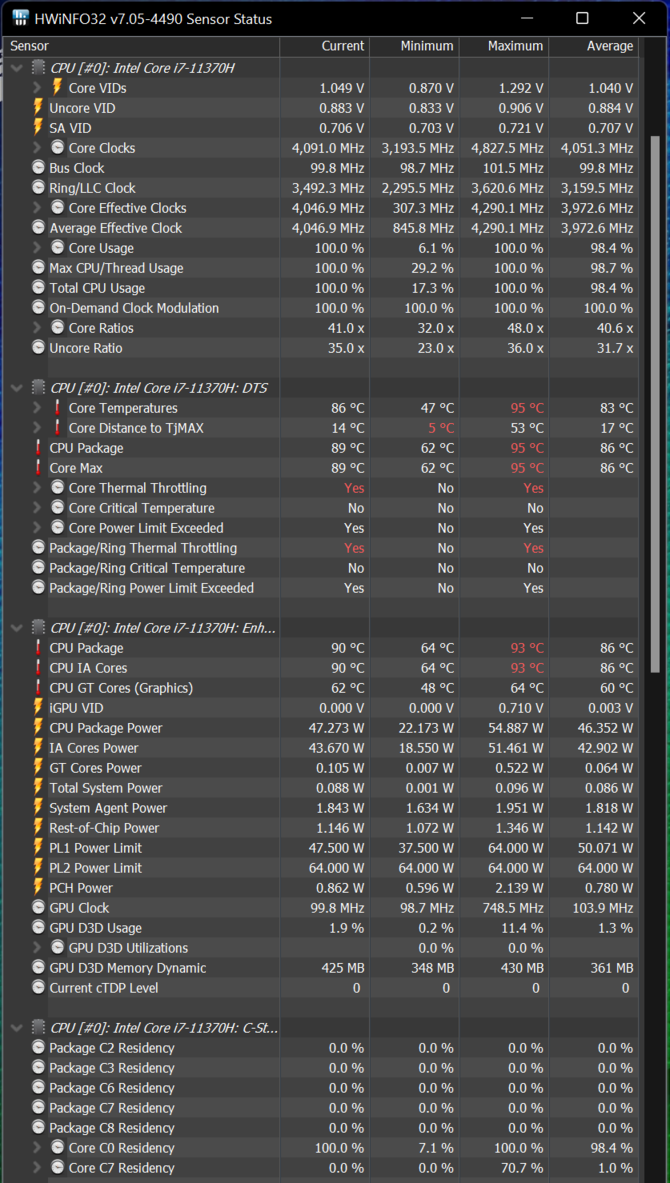Click lightning icon beside CPU Package Power
Image resolution: width=670 pixels, height=1183 pixels.
38,727
